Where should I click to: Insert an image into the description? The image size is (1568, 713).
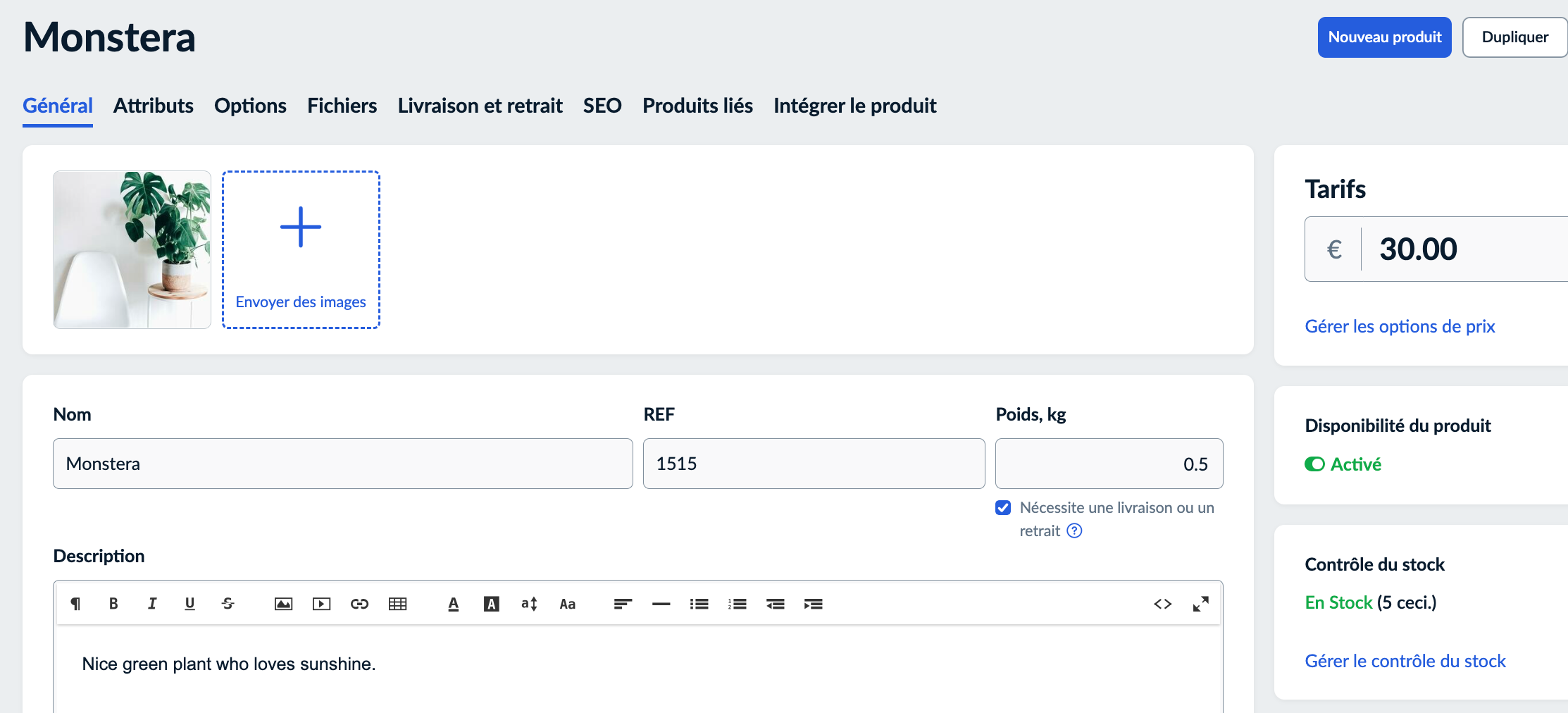[x=283, y=604]
